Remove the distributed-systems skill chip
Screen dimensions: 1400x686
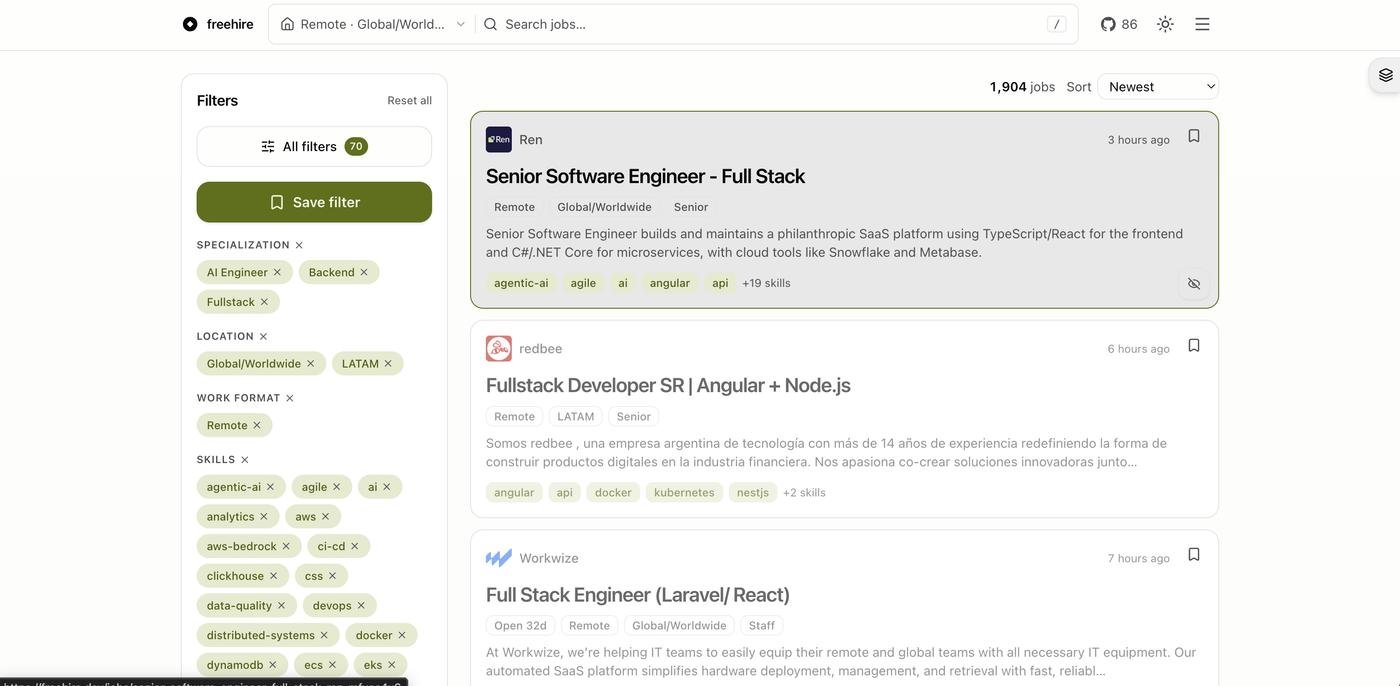[324, 635]
